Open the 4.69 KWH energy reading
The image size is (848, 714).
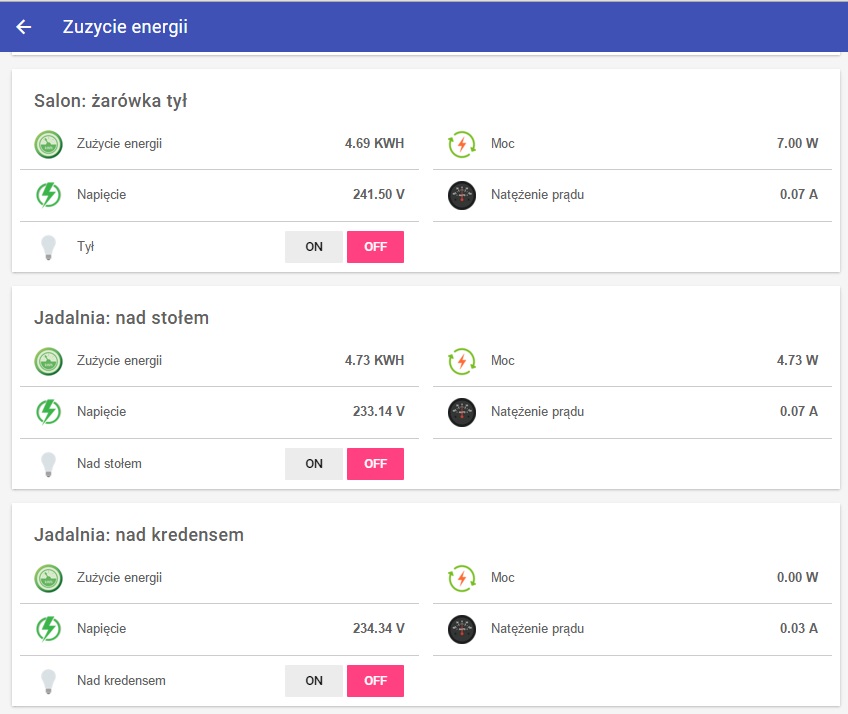(374, 143)
